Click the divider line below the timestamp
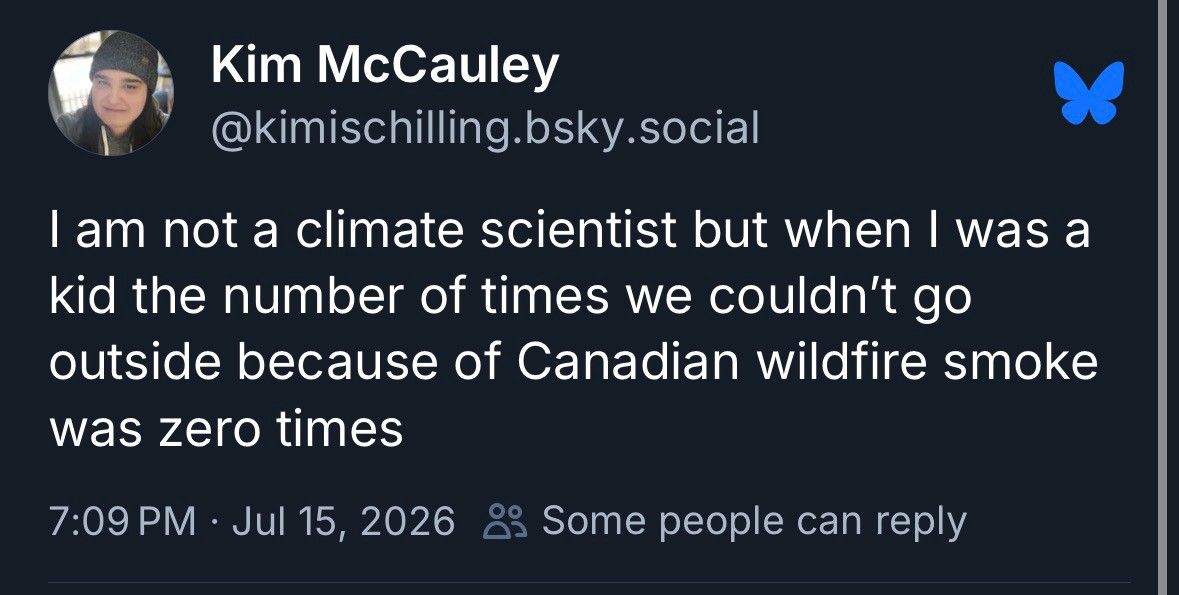Viewport: 1179px width, 595px height. pyautogui.click(x=590, y=581)
